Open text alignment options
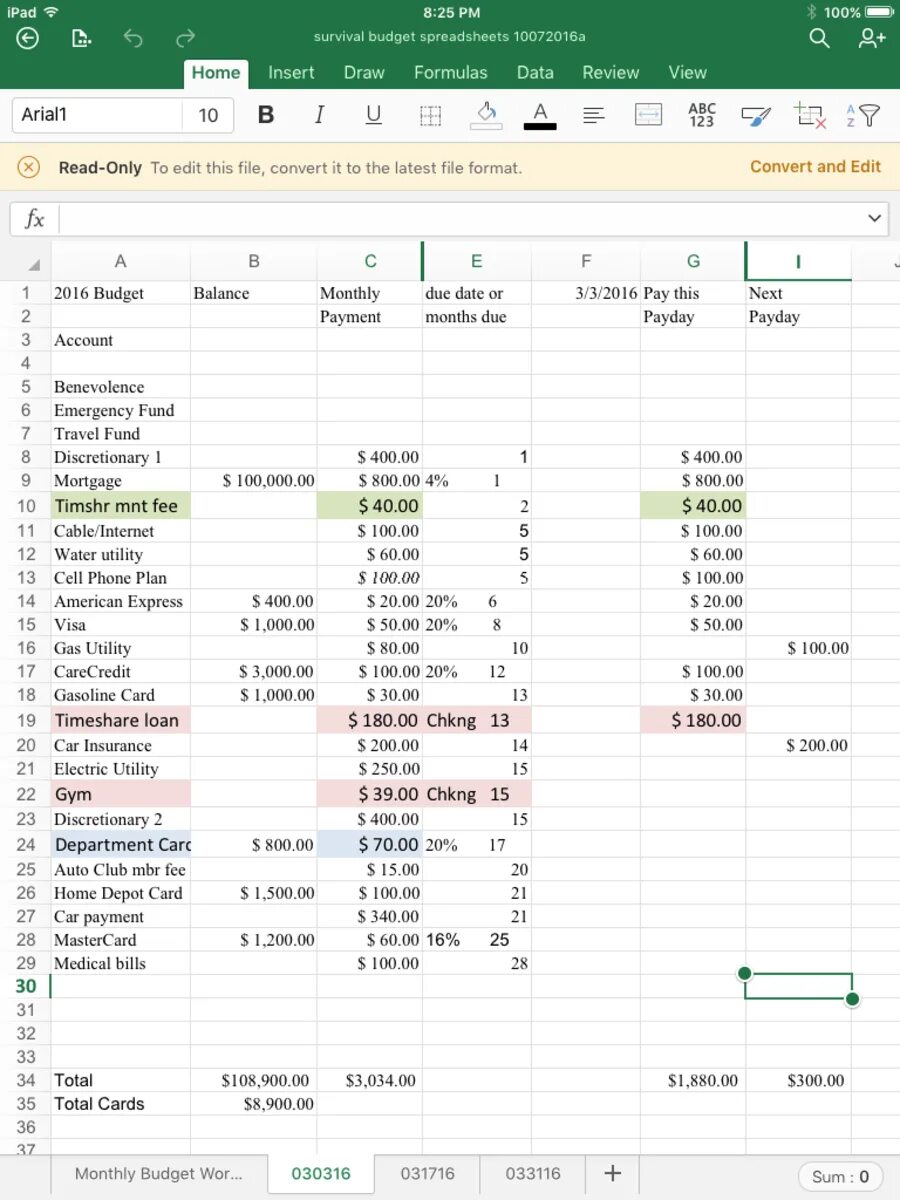The width and height of the screenshot is (900, 1200). pyautogui.click(x=594, y=115)
